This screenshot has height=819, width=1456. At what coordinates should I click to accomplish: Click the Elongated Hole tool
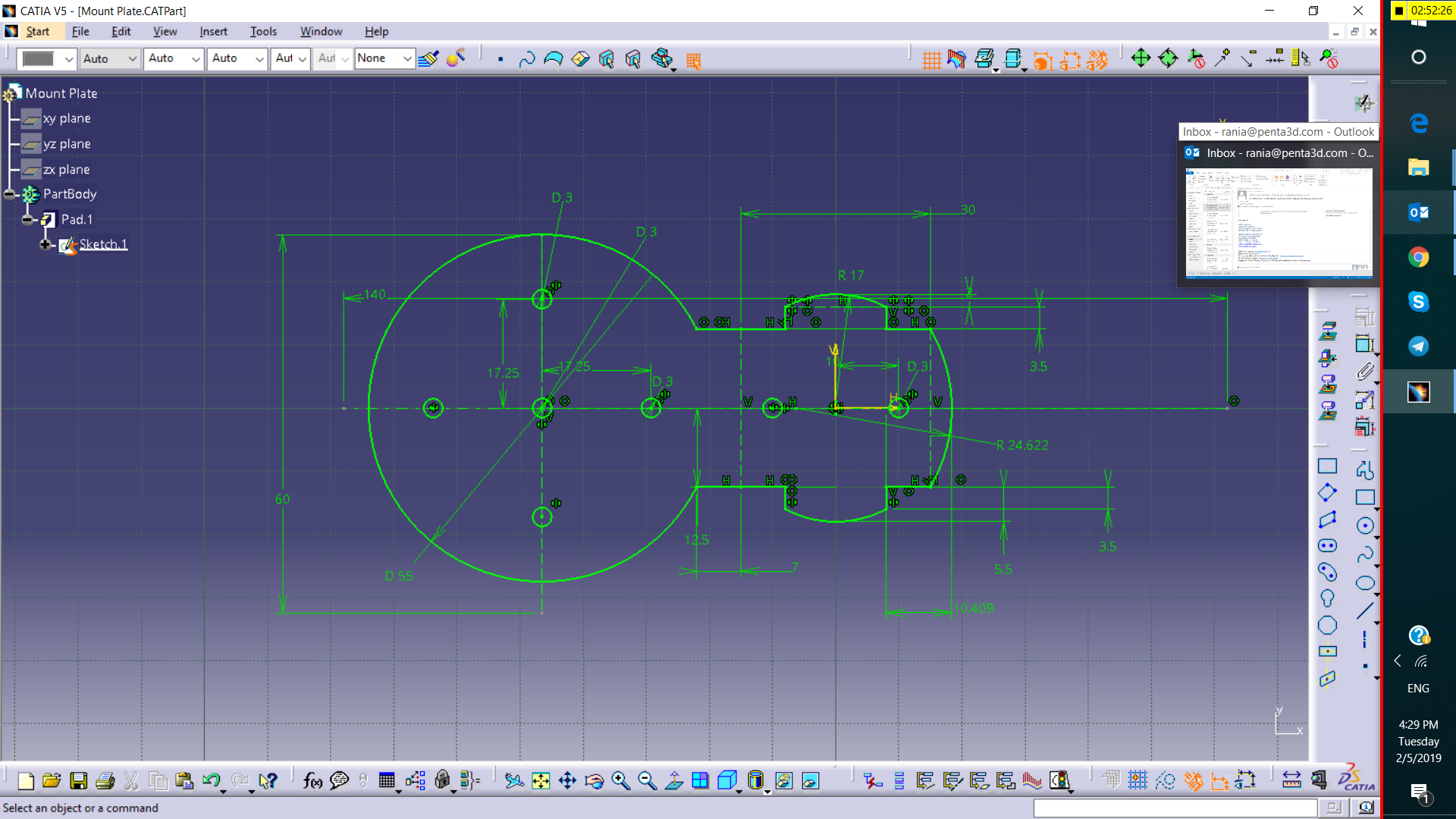point(1327,546)
